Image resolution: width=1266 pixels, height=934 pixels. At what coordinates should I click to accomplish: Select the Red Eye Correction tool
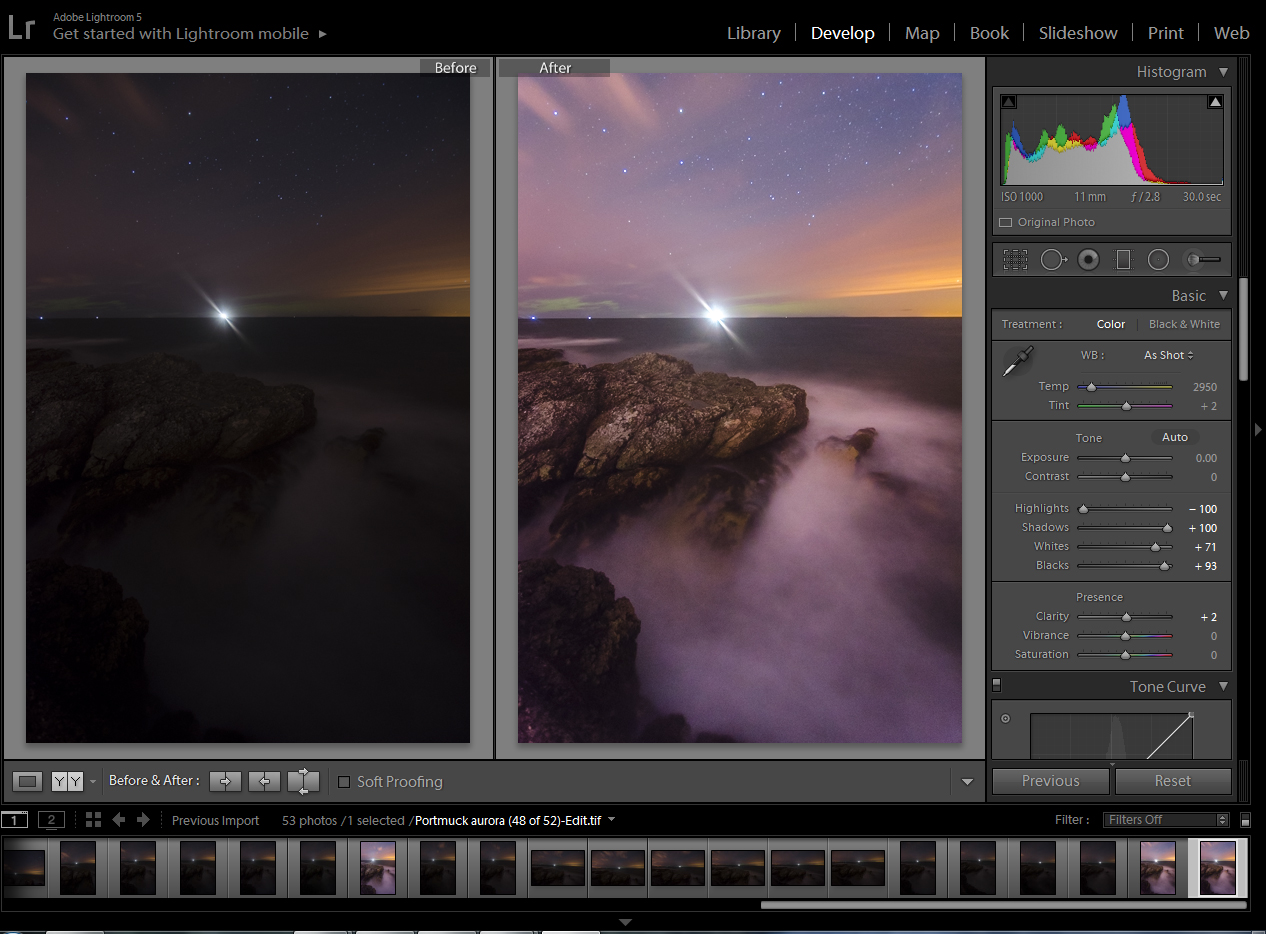pyautogui.click(x=1088, y=260)
